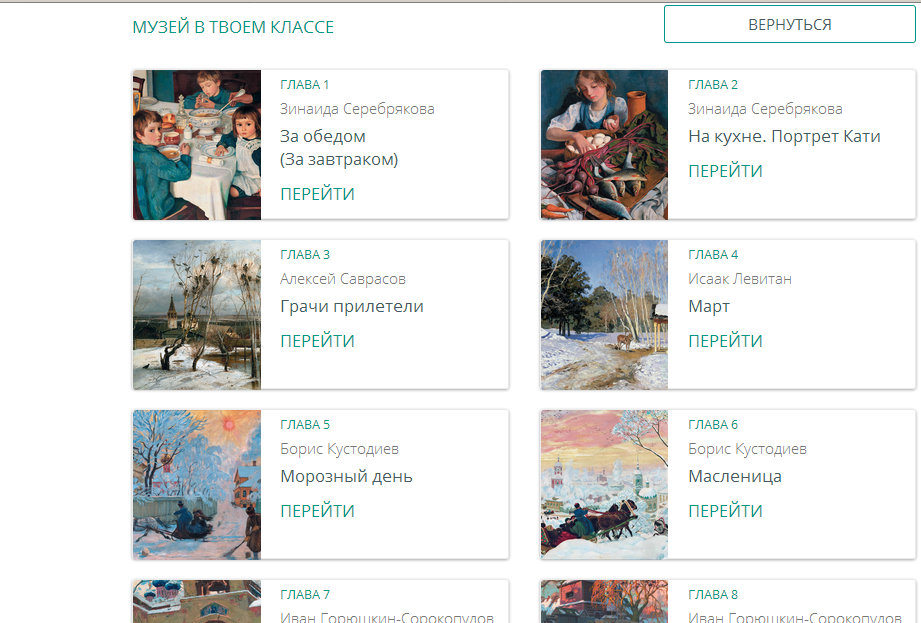This screenshot has height=623, width=921.
Task: Follow ПЕРЕЙТИ link for Март
Action: pyautogui.click(x=725, y=341)
